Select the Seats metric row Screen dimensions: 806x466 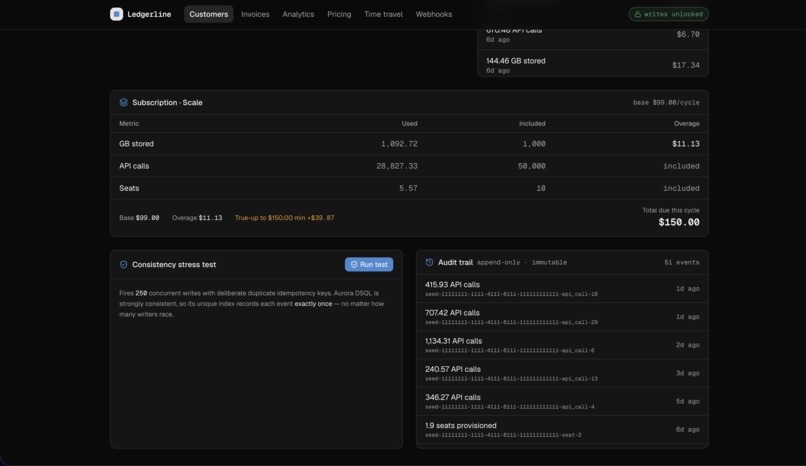(x=409, y=188)
